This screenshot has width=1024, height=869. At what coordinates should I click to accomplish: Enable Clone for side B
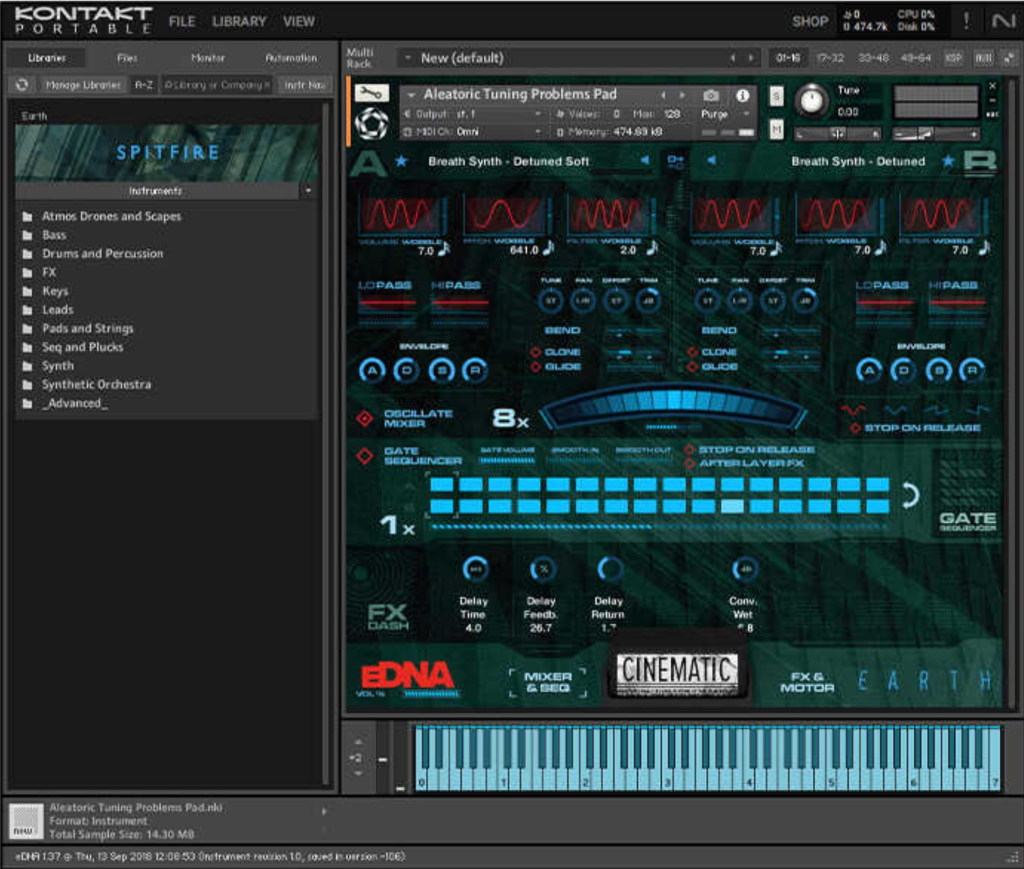point(693,353)
